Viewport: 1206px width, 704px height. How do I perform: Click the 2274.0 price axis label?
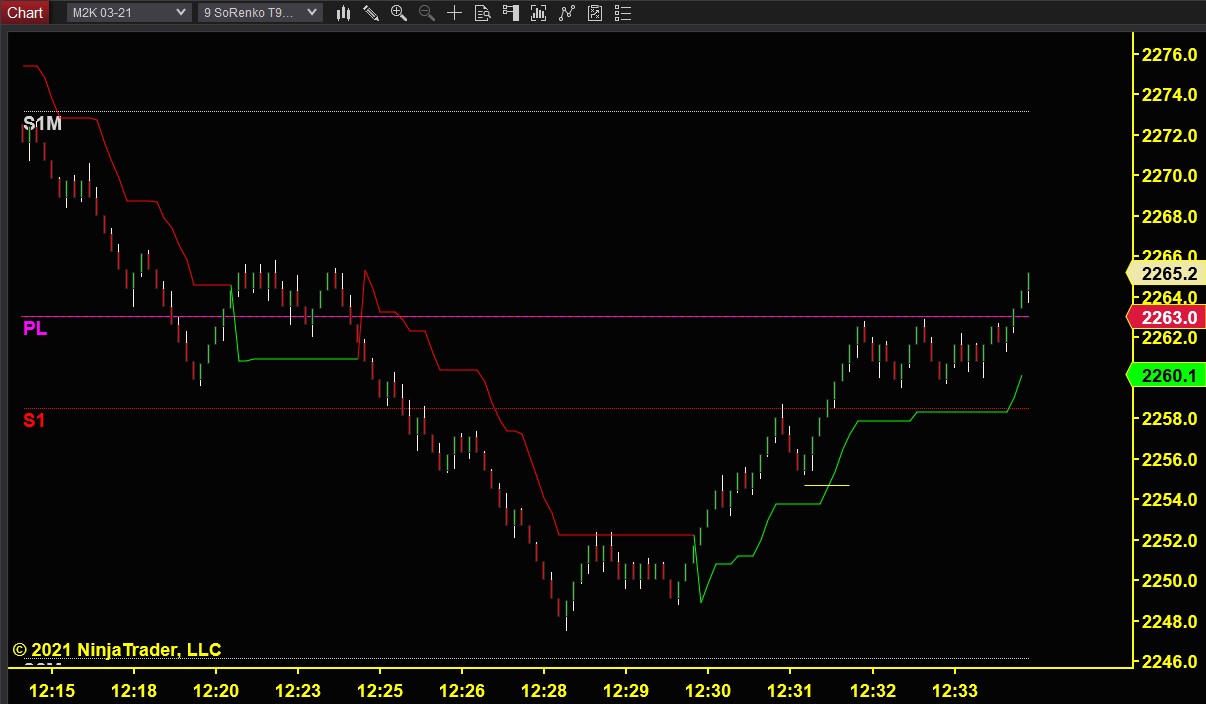[x=1169, y=94]
